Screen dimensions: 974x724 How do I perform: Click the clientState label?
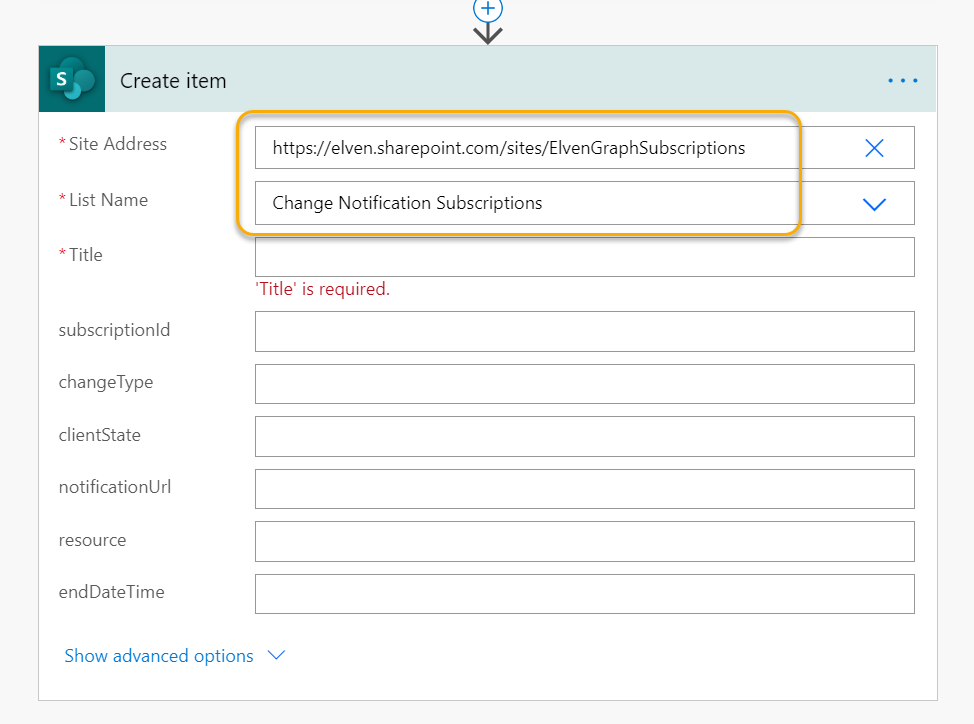coord(99,435)
